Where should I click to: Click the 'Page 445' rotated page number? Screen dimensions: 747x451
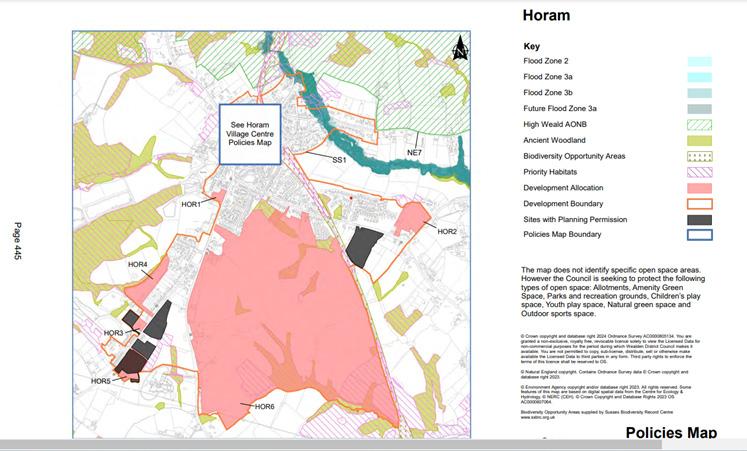[x=18, y=241]
